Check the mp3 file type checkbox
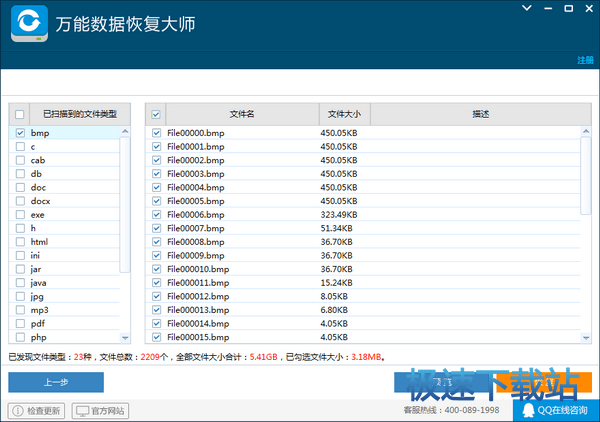 [20, 310]
